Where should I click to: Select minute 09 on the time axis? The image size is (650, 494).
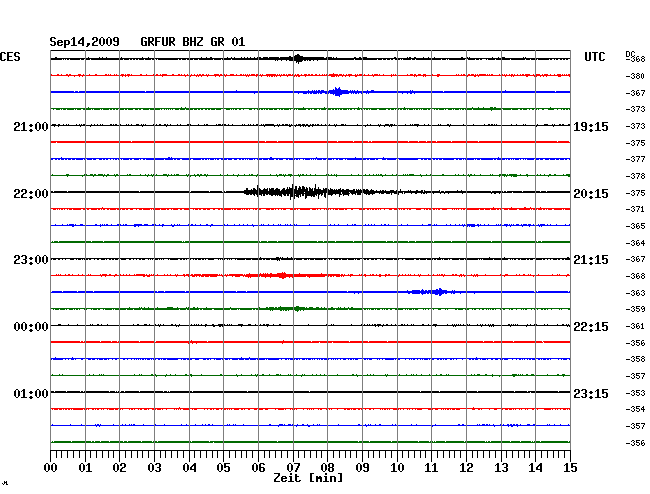coord(362,467)
